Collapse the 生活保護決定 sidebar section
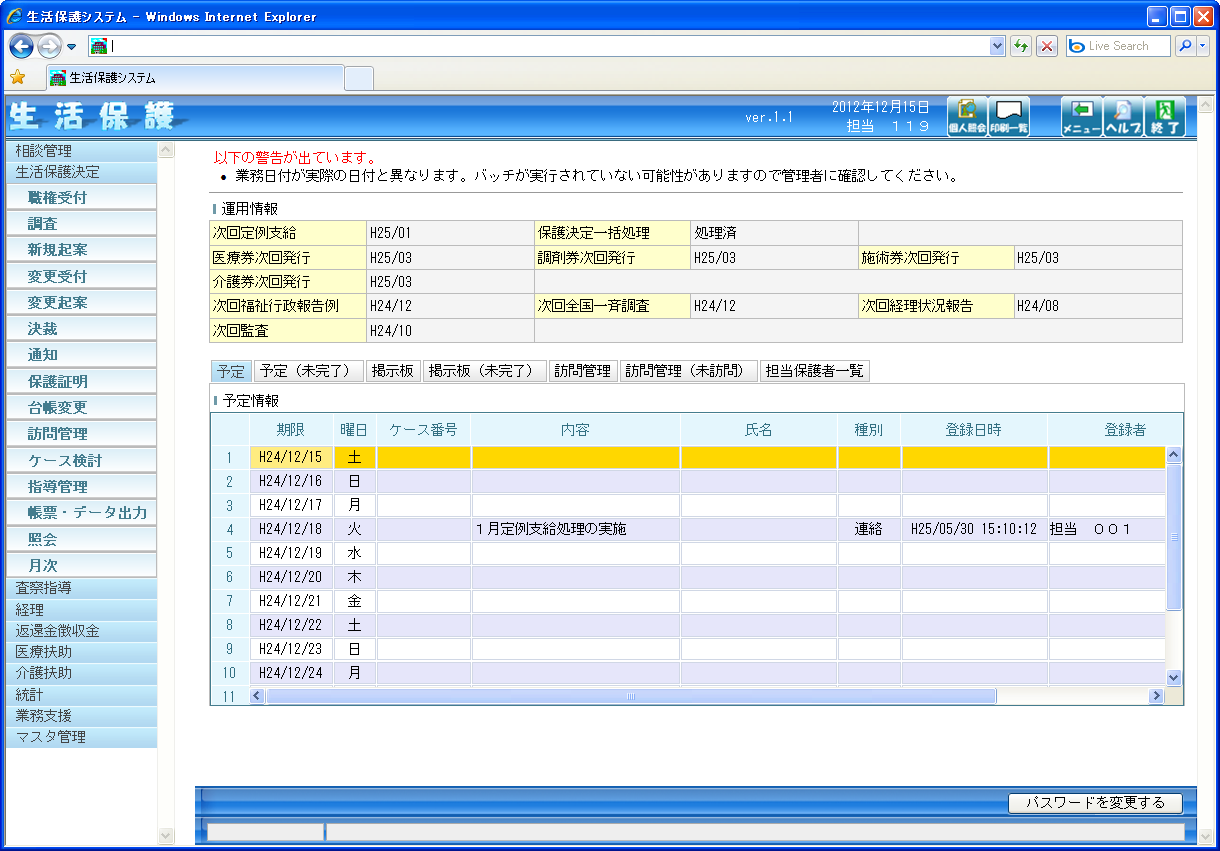The image size is (1220, 851). tap(81, 172)
